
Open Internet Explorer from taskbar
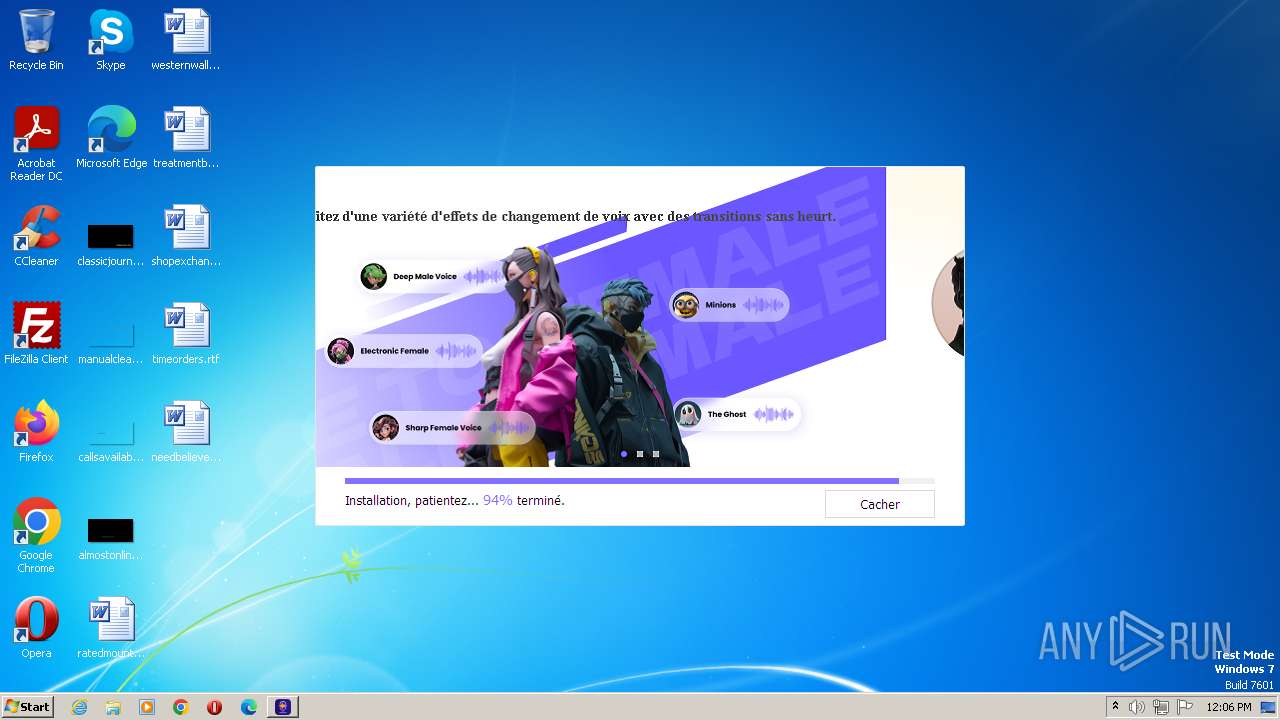coord(79,707)
